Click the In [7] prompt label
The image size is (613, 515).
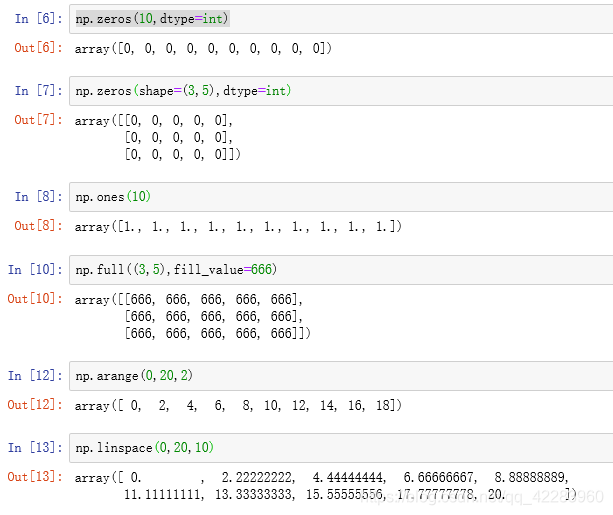(38, 91)
